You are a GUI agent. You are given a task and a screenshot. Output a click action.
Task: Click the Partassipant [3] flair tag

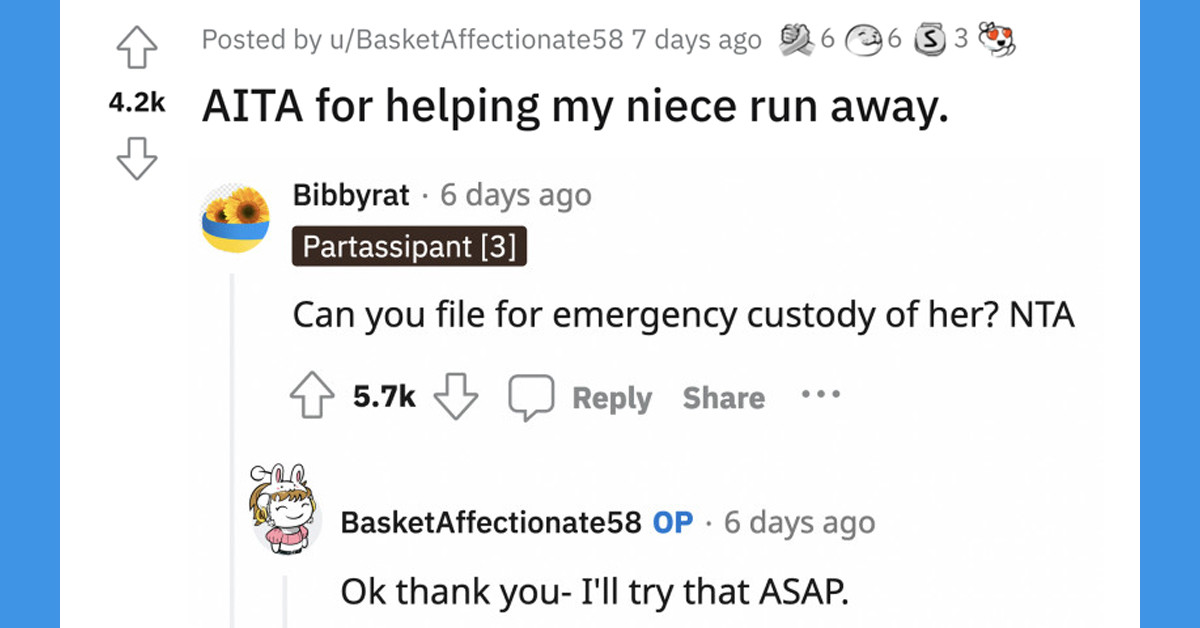click(409, 245)
